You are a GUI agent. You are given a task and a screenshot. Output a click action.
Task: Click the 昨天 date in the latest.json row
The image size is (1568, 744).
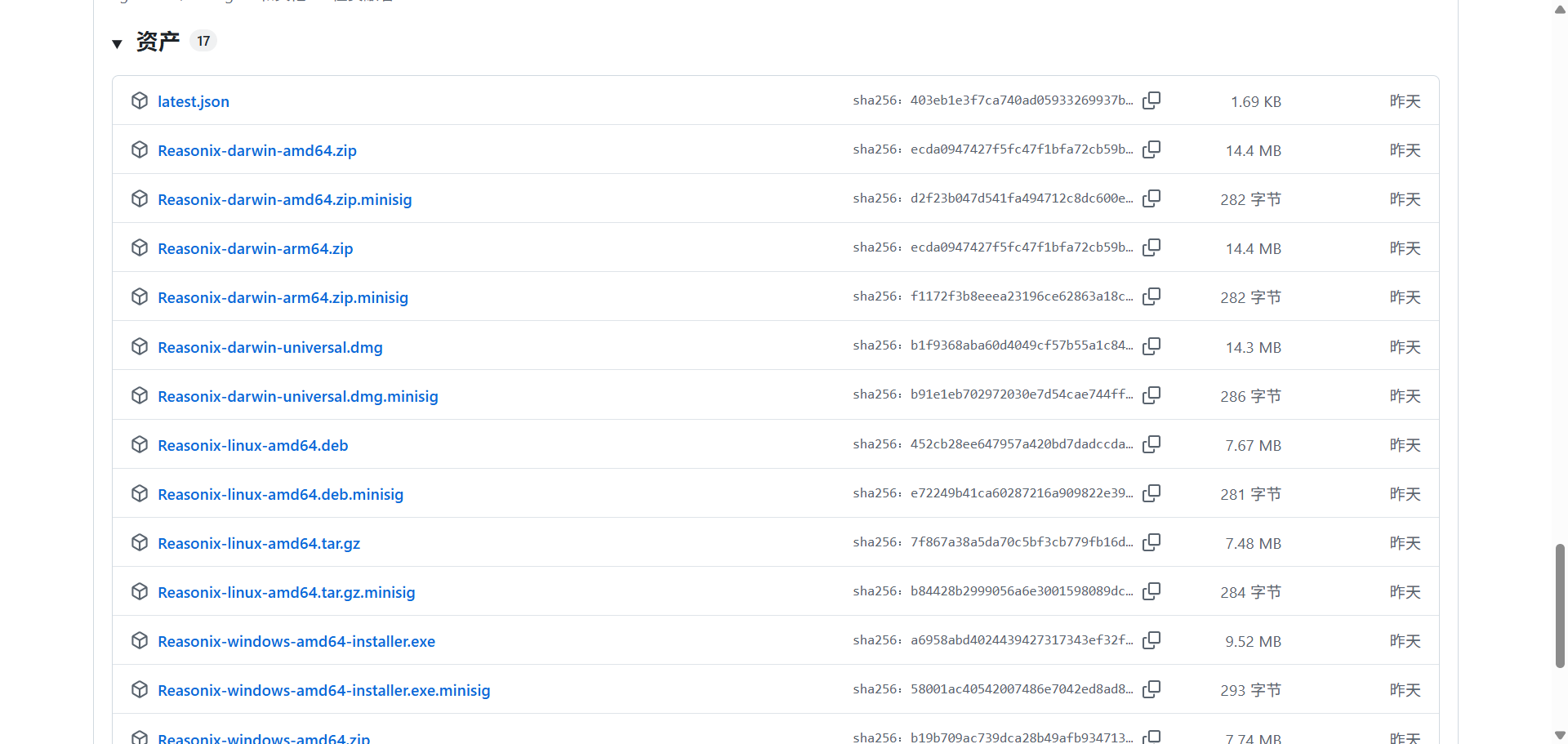pos(1405,101)
